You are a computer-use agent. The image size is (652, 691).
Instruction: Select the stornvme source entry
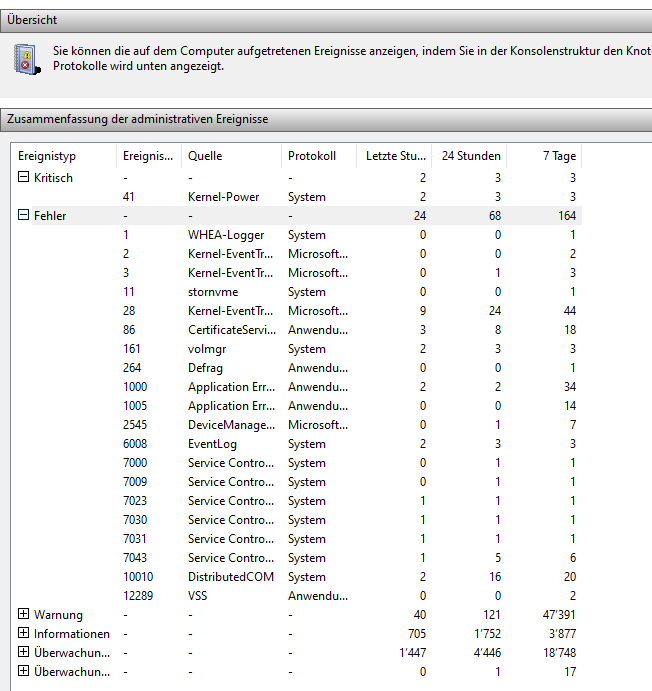pos(213,292)
